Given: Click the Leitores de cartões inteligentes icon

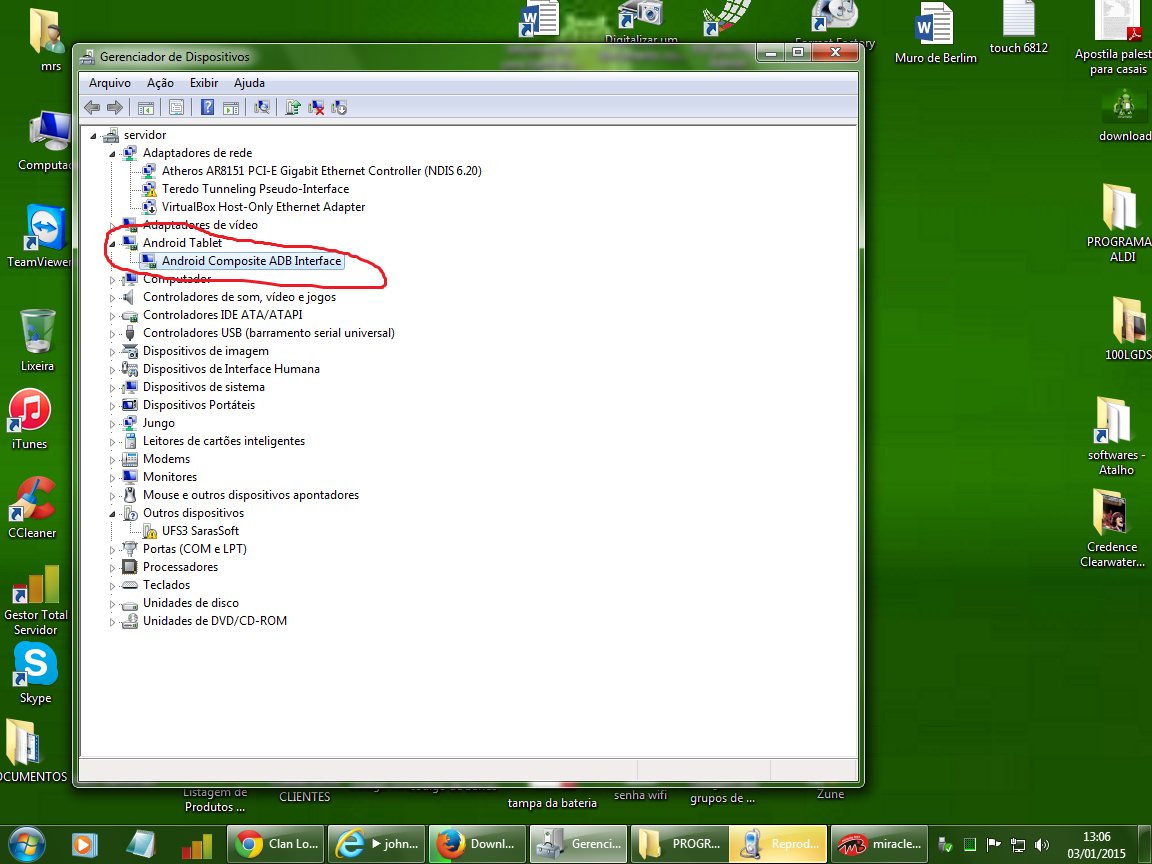Looking at the screenshot, I should click(130, 441).
